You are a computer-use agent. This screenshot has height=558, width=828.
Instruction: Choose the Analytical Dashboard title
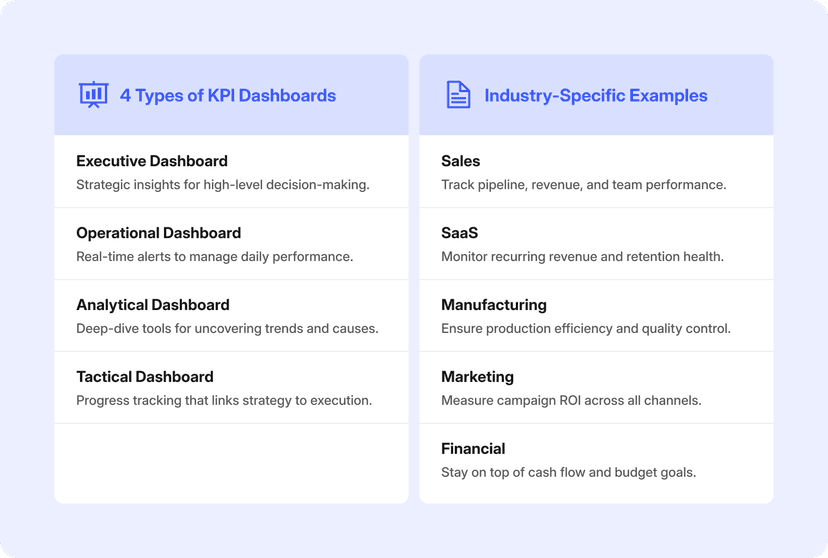[153, 305]
